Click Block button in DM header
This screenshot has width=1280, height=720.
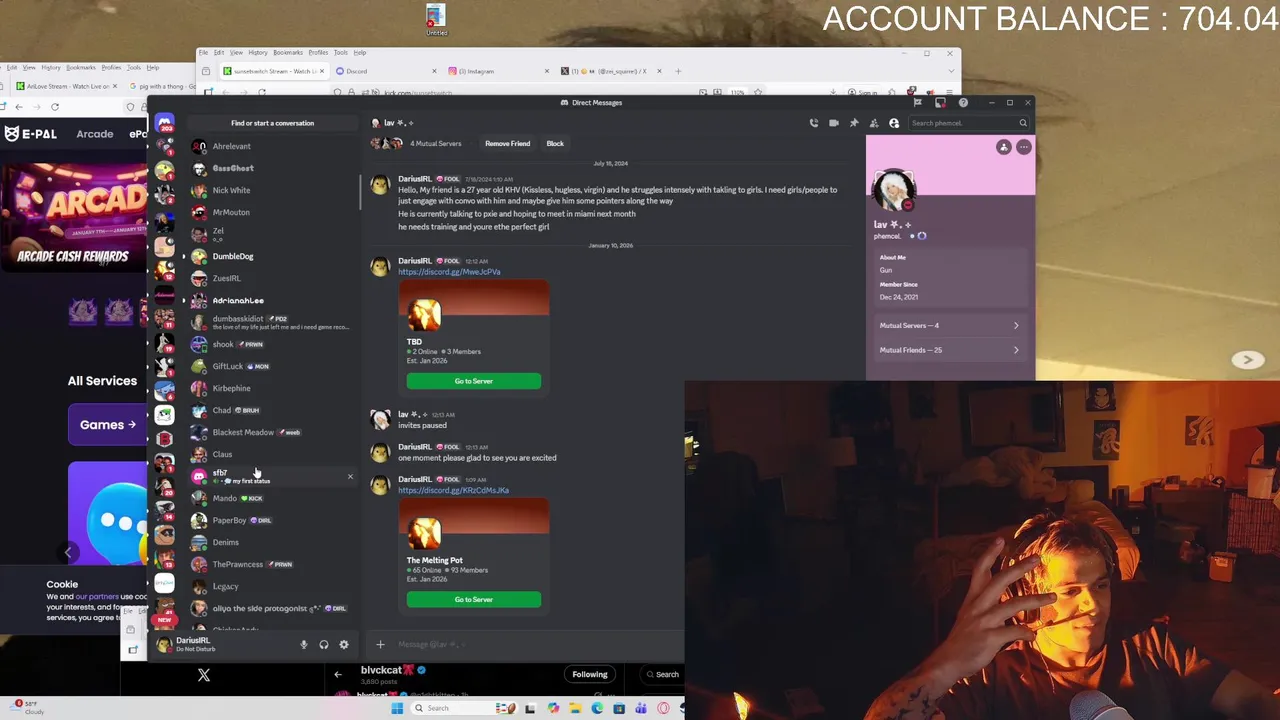click(x=555, y=143)
